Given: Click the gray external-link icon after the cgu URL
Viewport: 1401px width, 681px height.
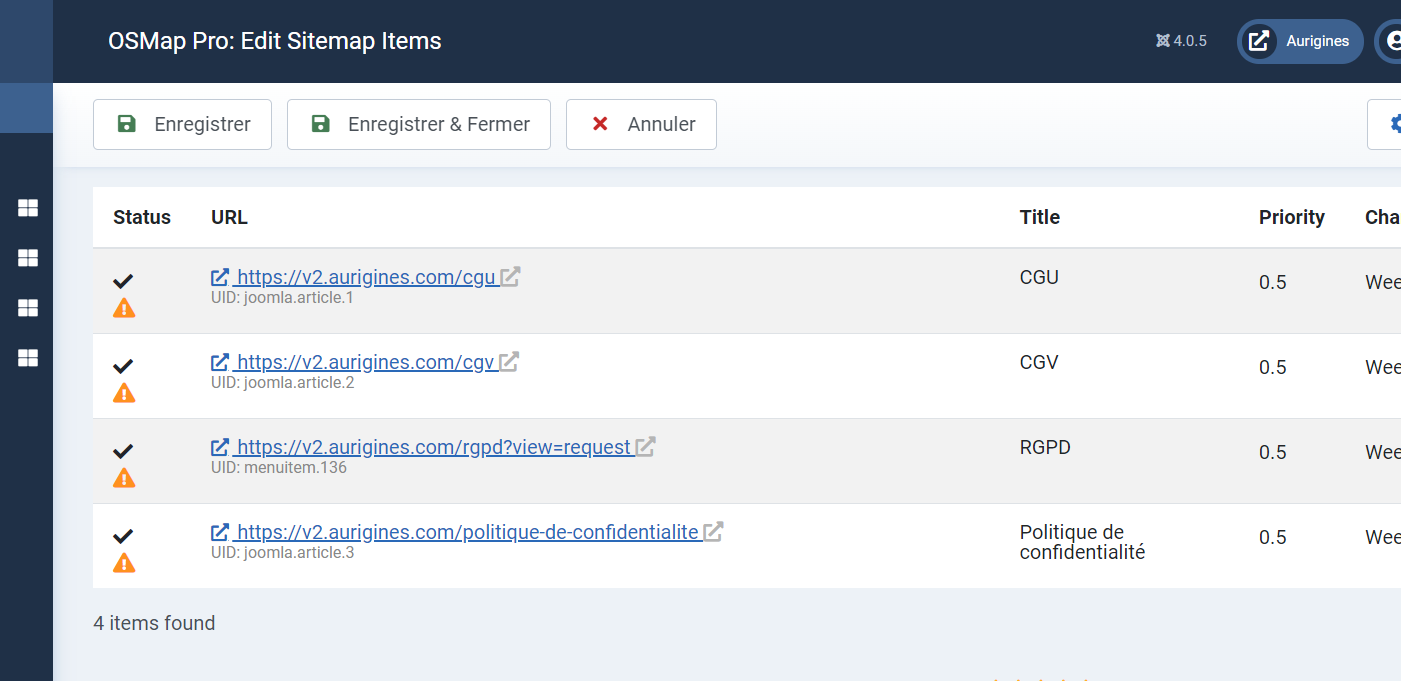Looking at the screenshot, I should tap(510, 277).
